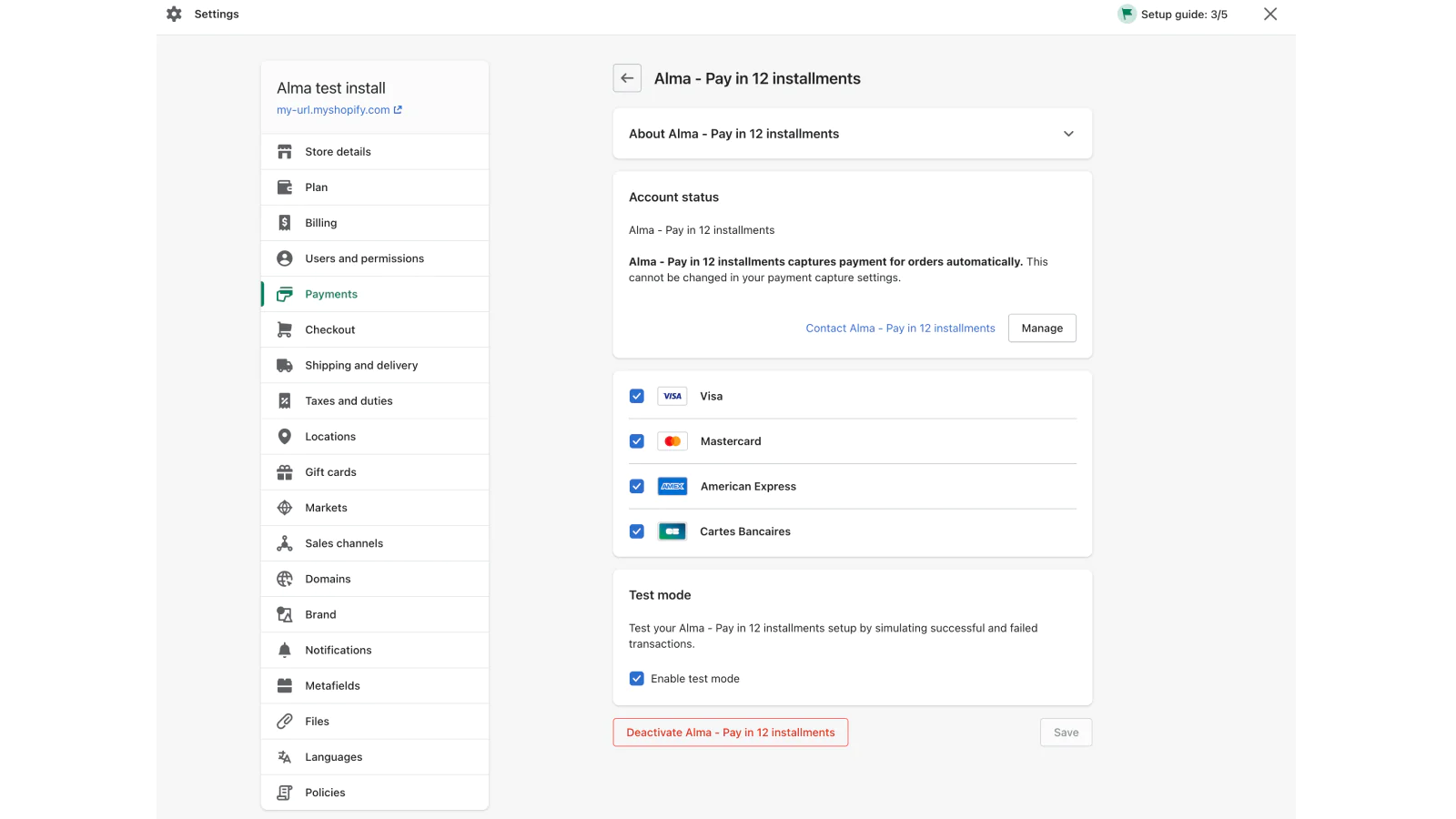Open Taxes and duties
This screenshot has height=819, width=1456.
(x=375, y=400)
